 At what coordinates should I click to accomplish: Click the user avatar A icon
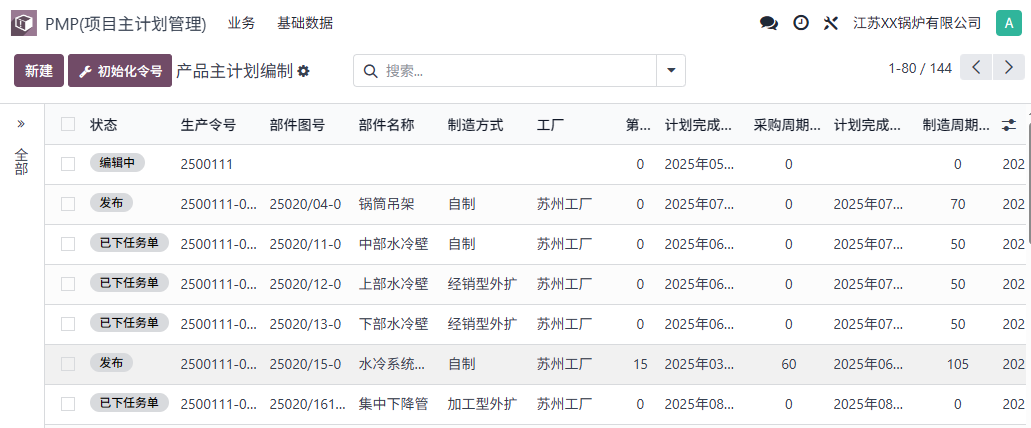[1008, 23]
